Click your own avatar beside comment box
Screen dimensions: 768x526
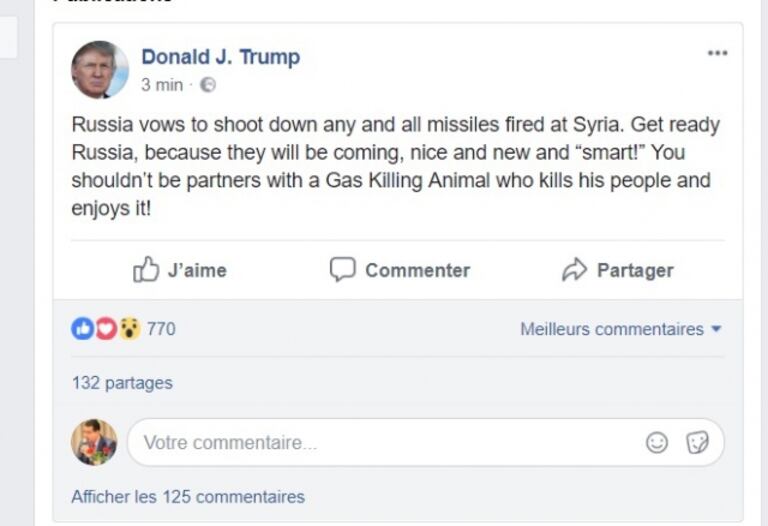[x=94, y=442]
